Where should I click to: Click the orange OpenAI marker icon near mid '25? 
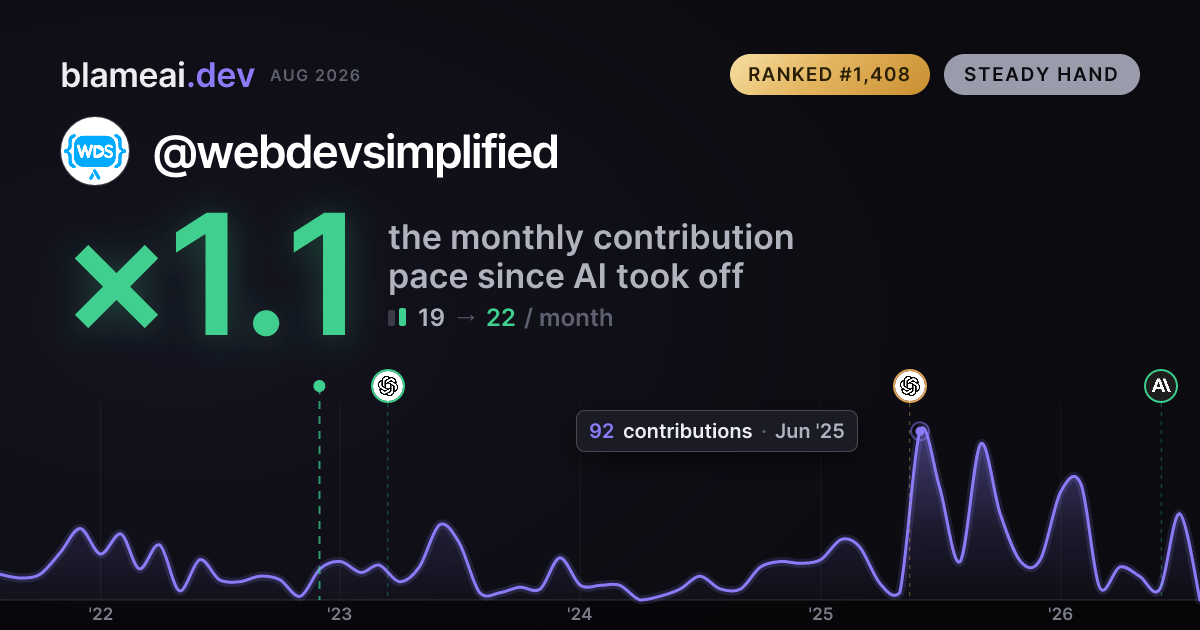pyautogui.click(x=910, y=386)
